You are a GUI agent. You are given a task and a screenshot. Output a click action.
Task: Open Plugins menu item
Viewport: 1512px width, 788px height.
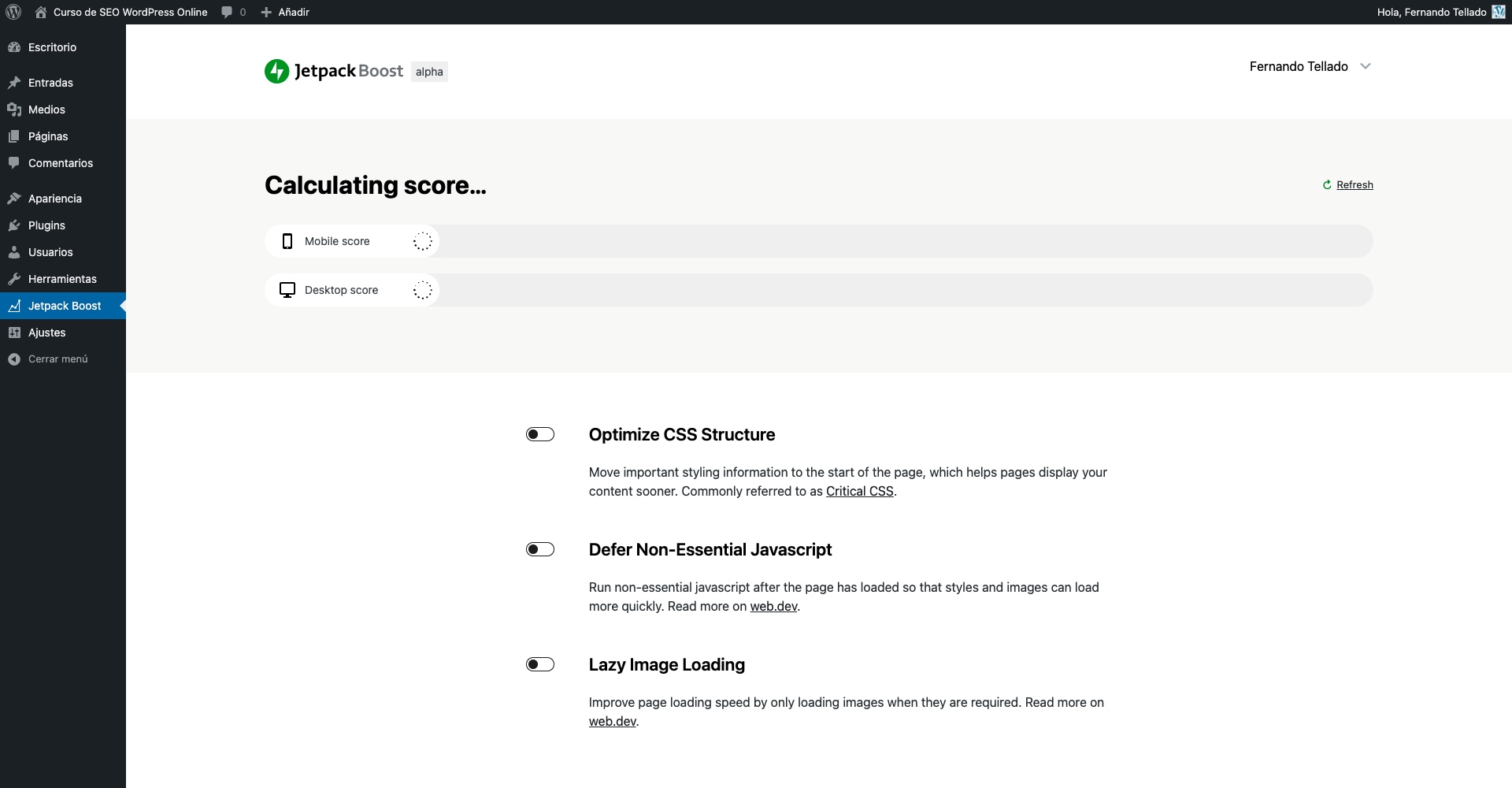pyautogui.click(x=63, y=225)
